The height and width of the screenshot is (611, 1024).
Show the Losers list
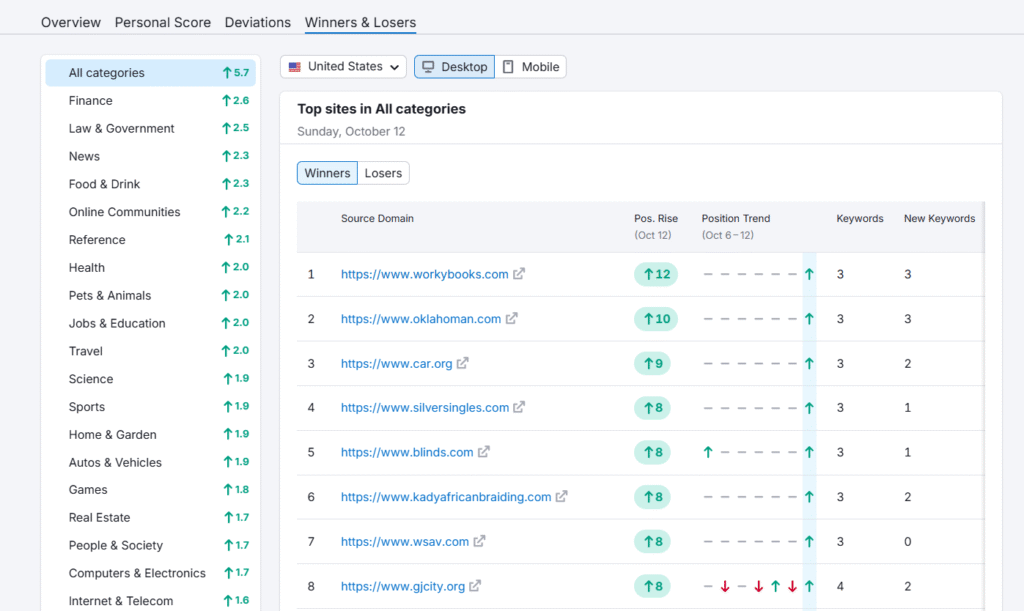383,173
